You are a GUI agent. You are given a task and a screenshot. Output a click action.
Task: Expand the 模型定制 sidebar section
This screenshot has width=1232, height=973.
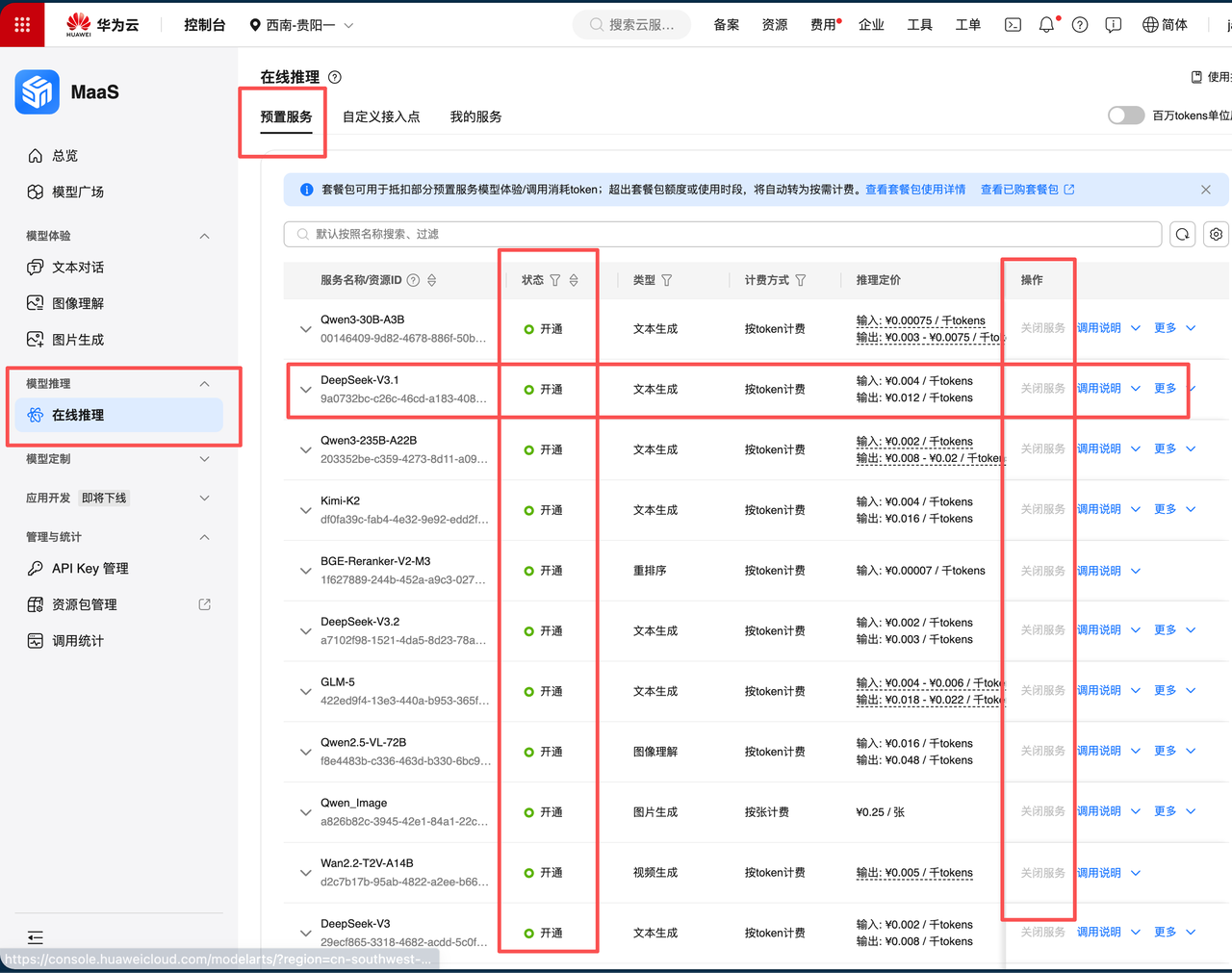click(204, 459)
